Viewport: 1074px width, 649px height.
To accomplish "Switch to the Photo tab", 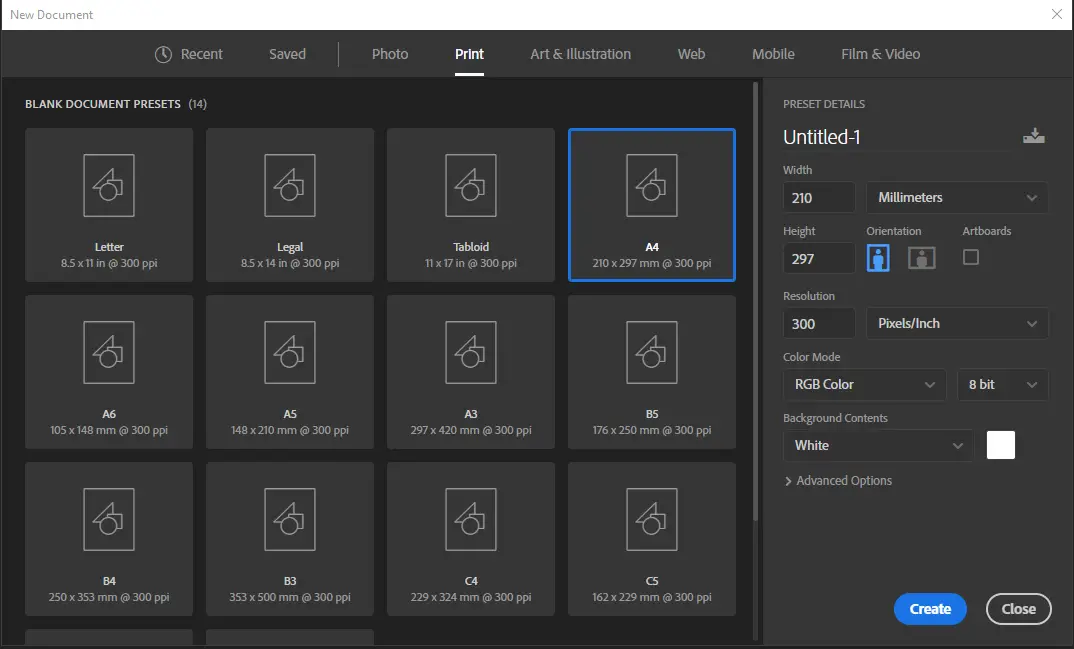I will pyautogui.click(x=390, y=54).
